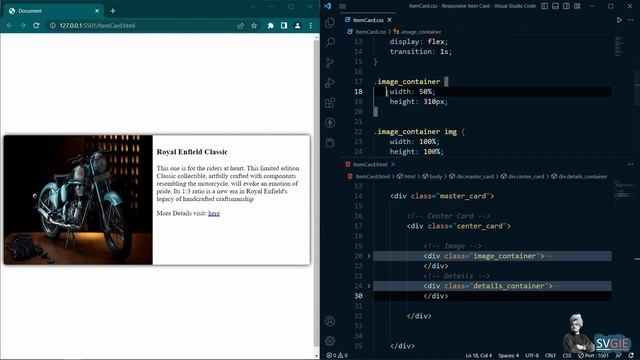Open the VS Code hamburger menu
640x360 pixels.
coord(342,6)
